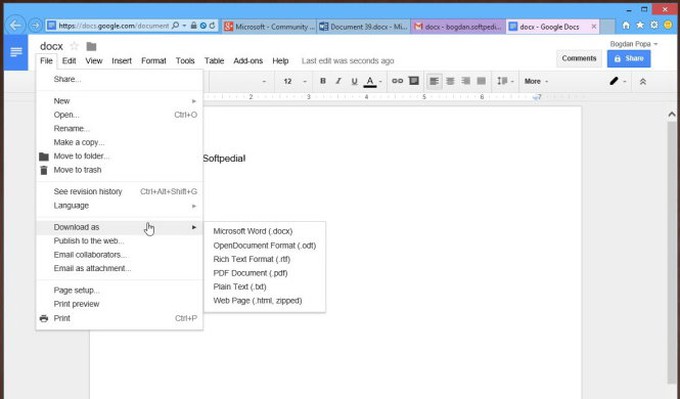The image size is (680, 399).
Task: Choose Email collaborators...
Action: tap(119, 255)
